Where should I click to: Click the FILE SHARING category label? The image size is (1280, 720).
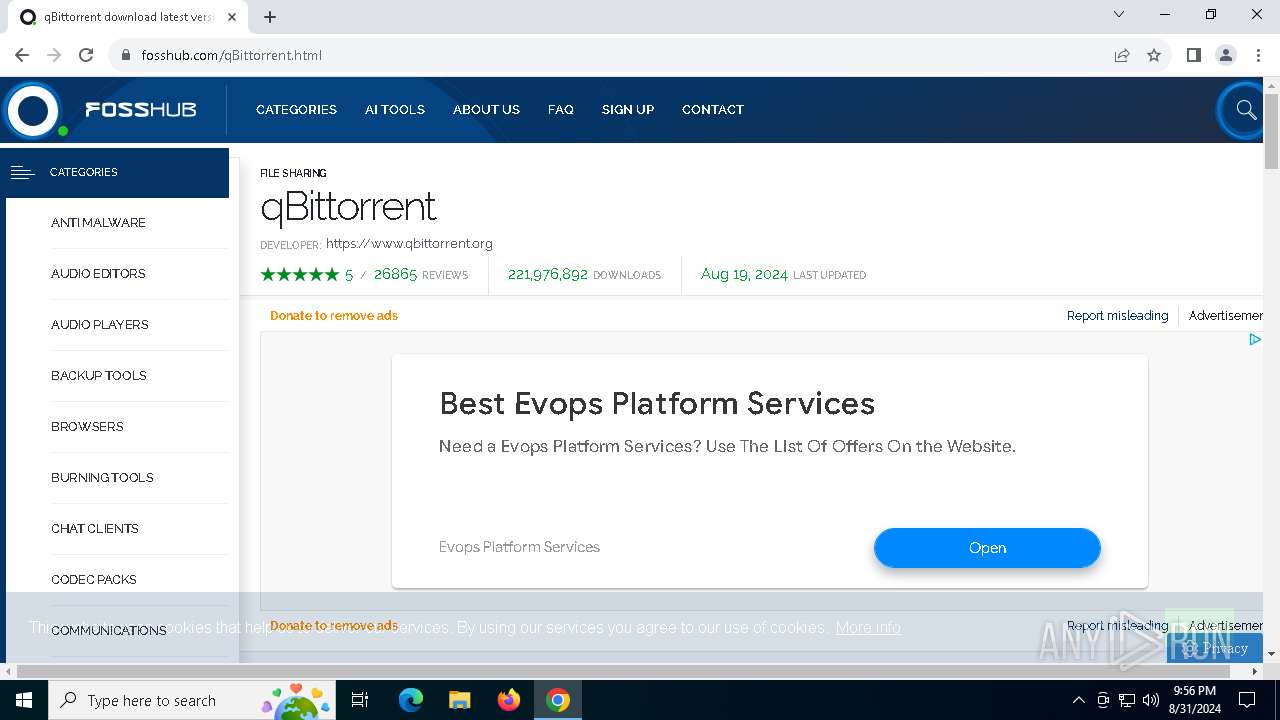(293, 173)
